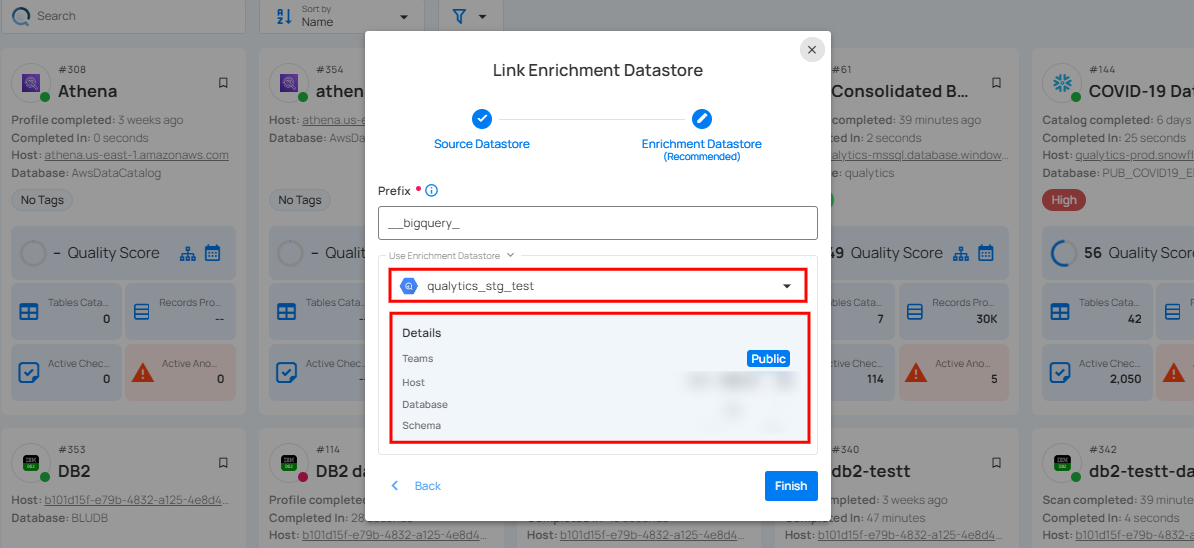The width and height of the screenshot is (1194, 548).
Task: Click the Athena datastore logo icon
Action: [31, 82]
